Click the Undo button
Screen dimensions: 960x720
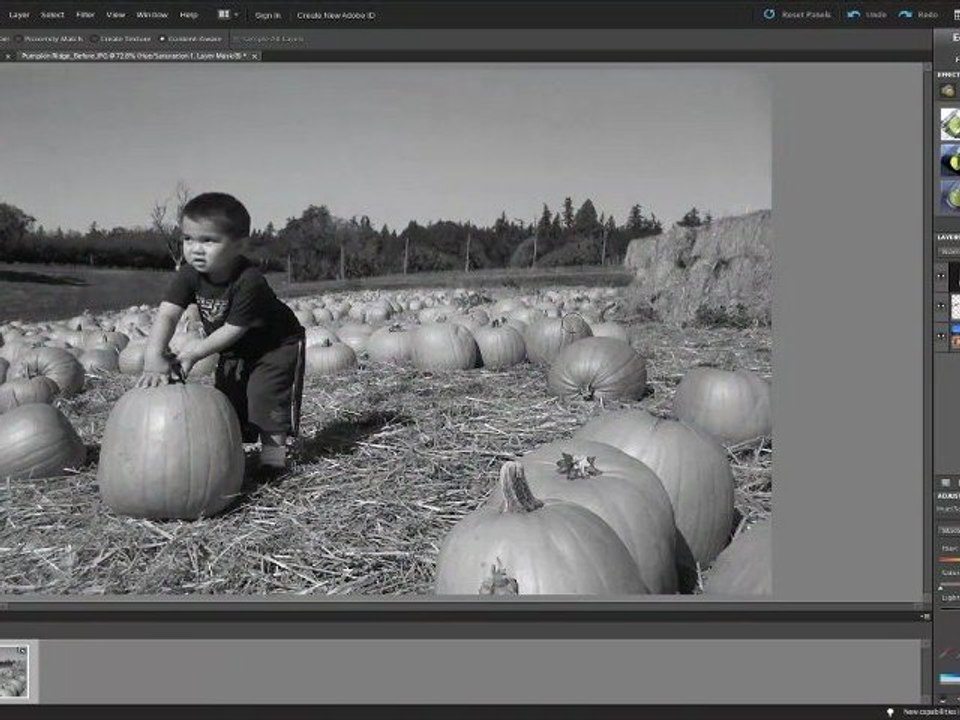[867, 14]
